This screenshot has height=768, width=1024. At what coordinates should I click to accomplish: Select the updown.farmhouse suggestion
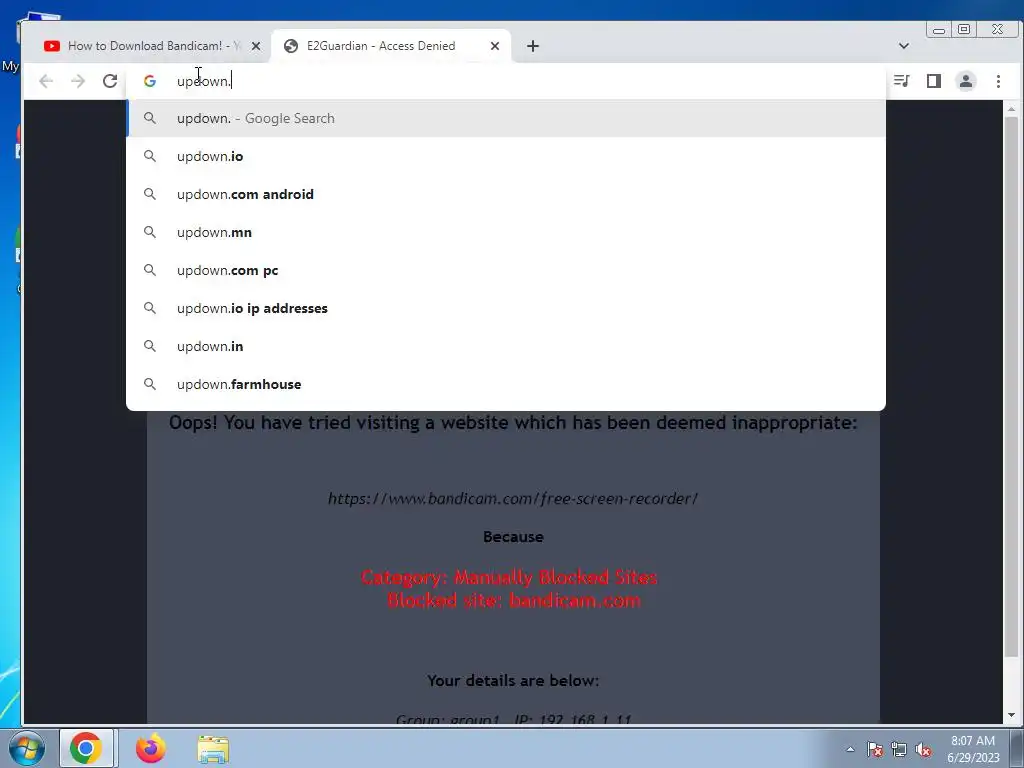click(x=506, y=384)
